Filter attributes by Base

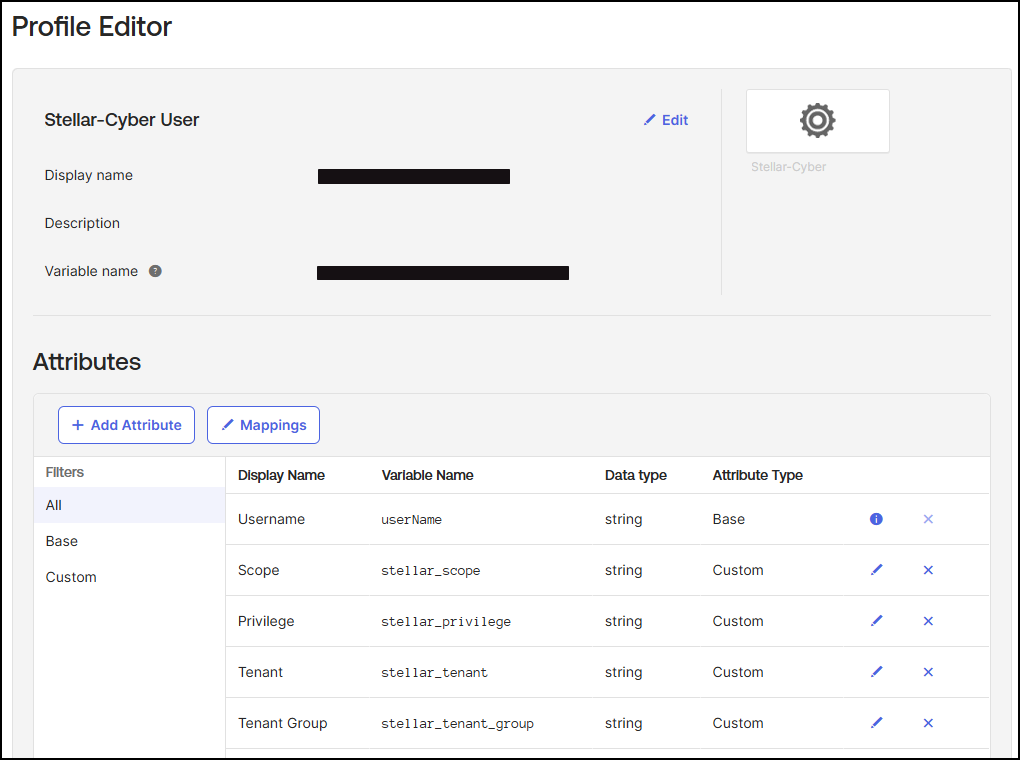pyautogui.click(x=62, y=541)
